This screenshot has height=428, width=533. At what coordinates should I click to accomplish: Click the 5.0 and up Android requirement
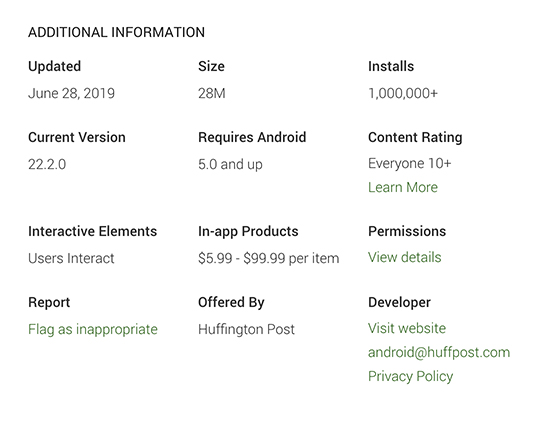tap(230, 165)
